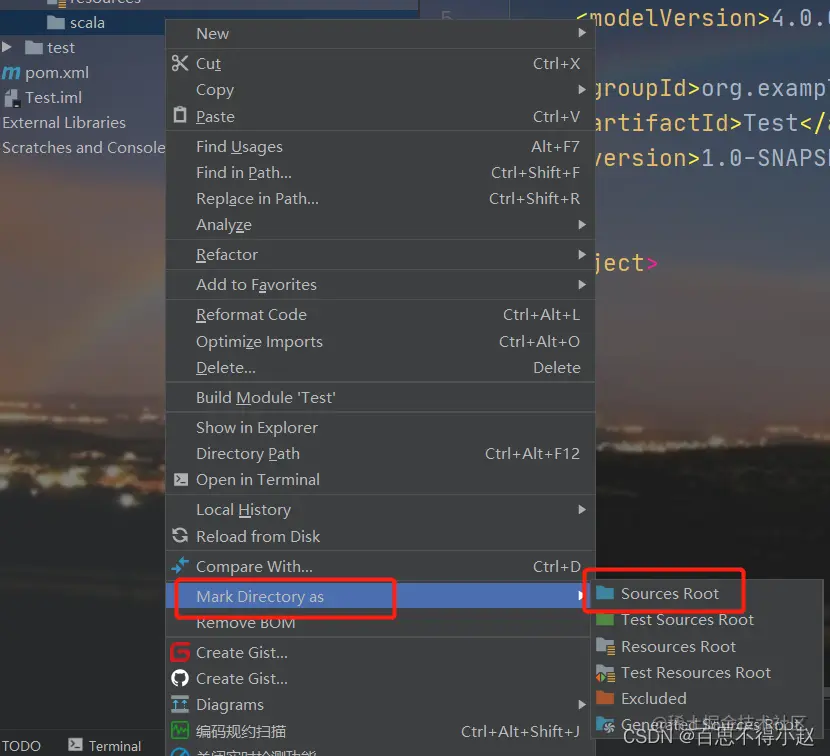Click the green 编码规约扫描 icon

pos(180,731)
